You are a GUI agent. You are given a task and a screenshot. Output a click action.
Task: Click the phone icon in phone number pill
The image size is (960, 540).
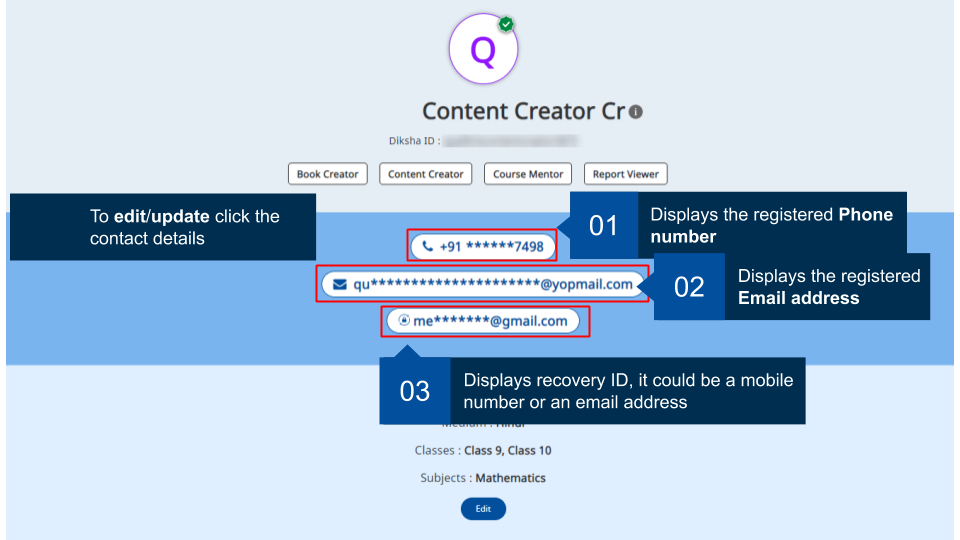pyautogui.click(x=428, y=246)
